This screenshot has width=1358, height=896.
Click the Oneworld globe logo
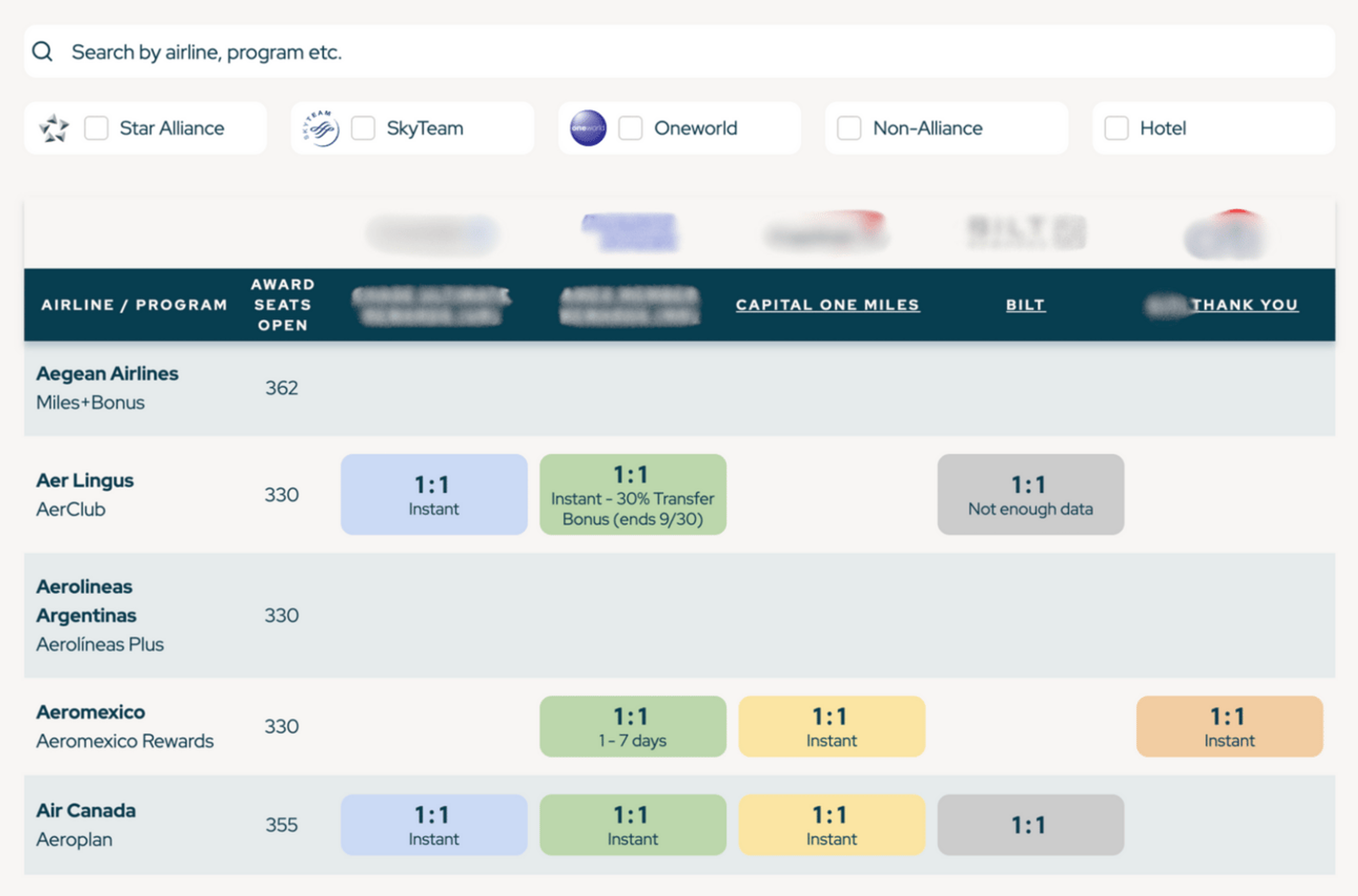point(588,128)
